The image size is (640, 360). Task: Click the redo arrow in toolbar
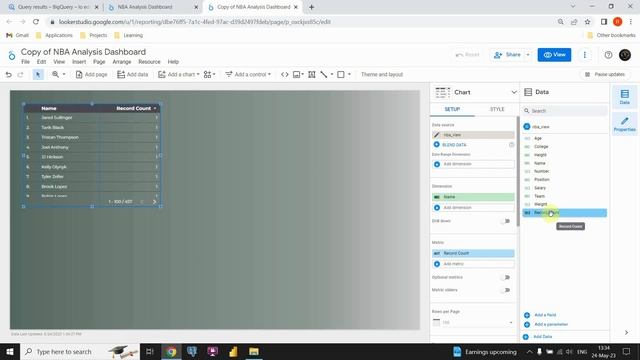pos(20,74)
